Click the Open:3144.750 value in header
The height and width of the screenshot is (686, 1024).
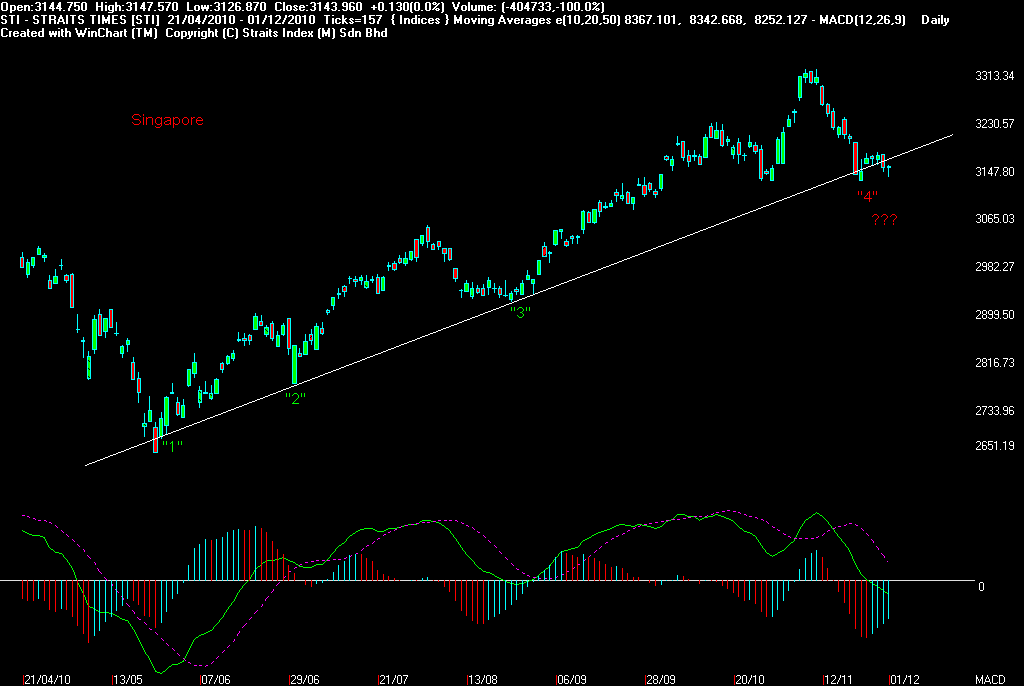(x=44, y=7)
